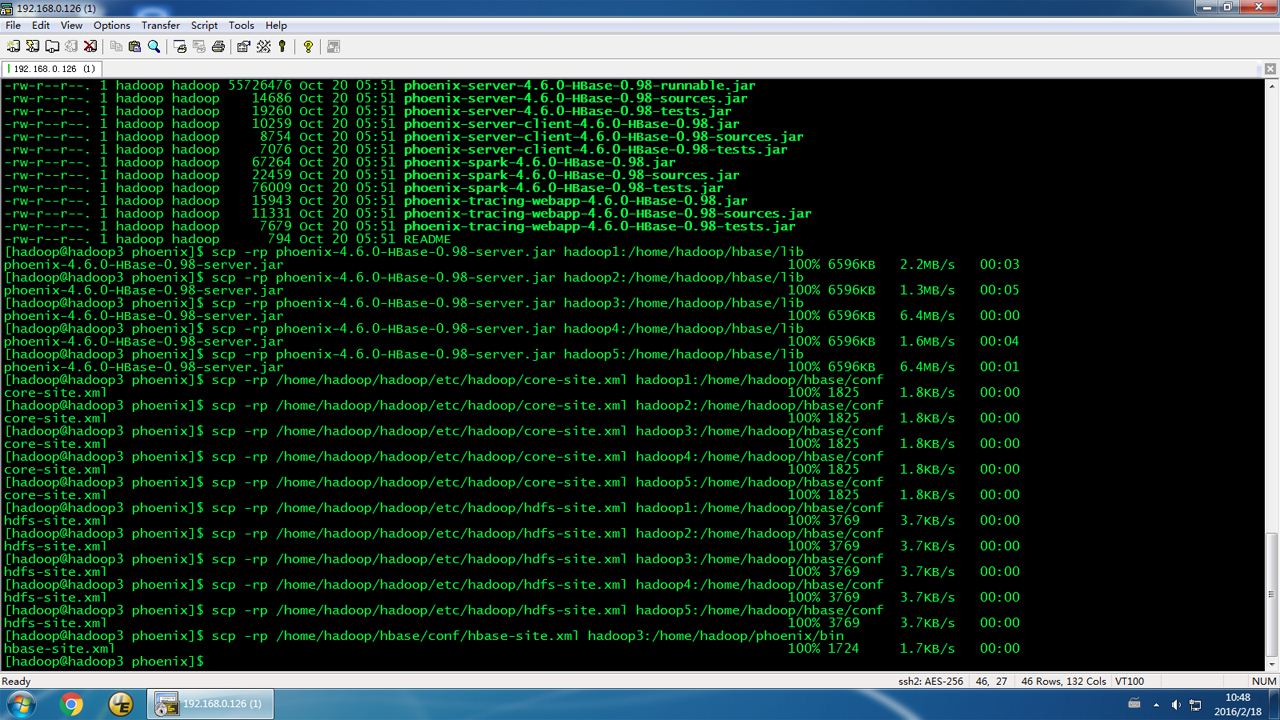Click the Copy toolbar icon
The image size is (1280, 720).
point(116,46)
